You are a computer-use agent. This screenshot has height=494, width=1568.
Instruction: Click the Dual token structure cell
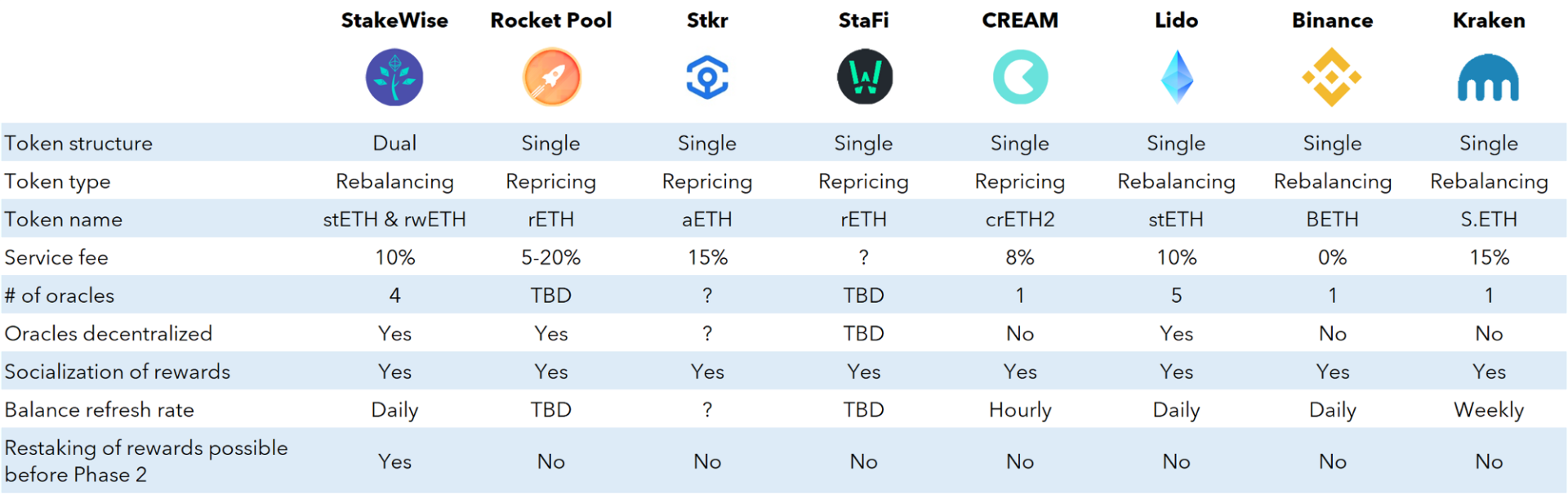394,144
